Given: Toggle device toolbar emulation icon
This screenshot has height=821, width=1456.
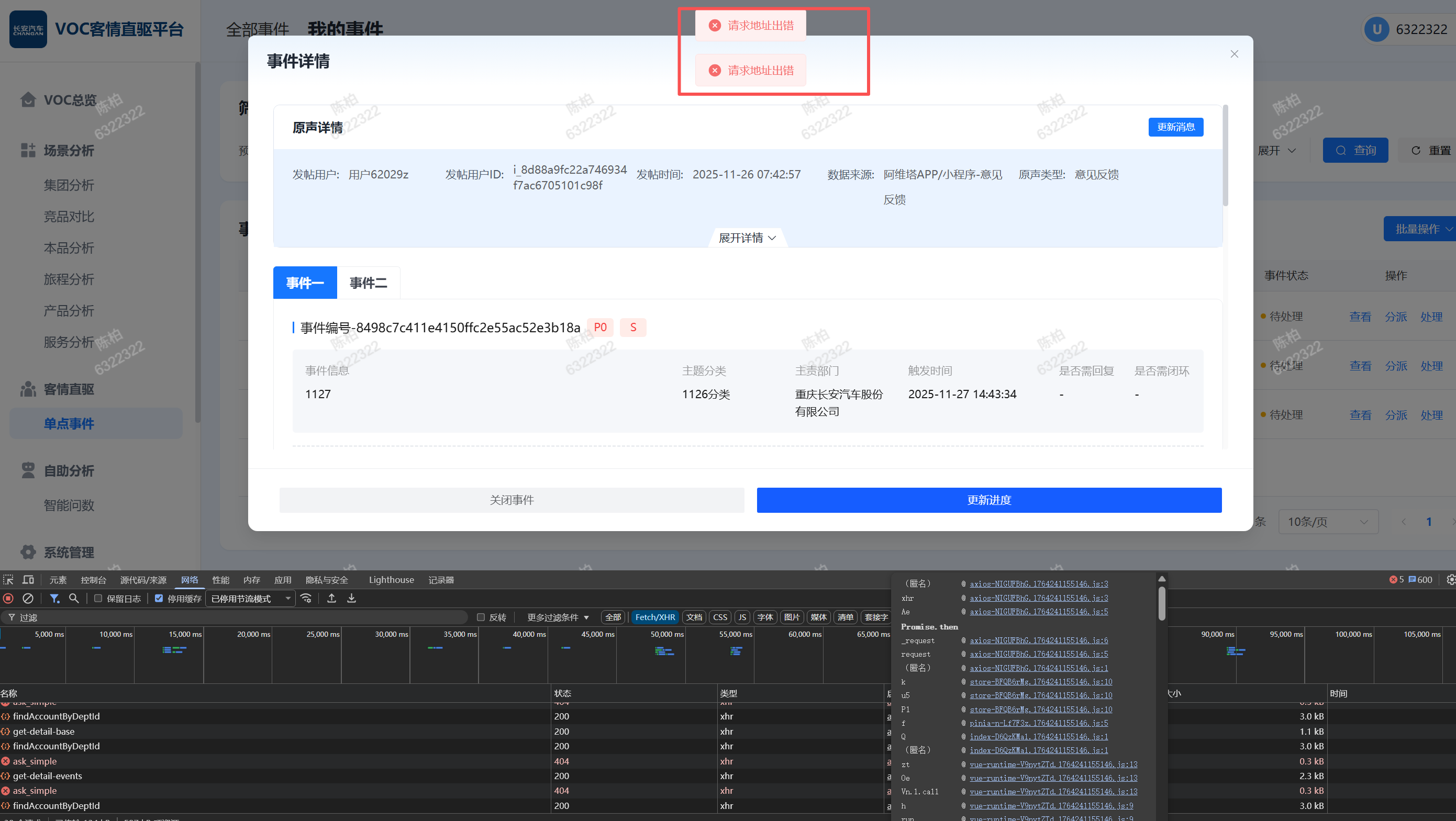Looking at the screenshot, I should click(x=28, y=580).
